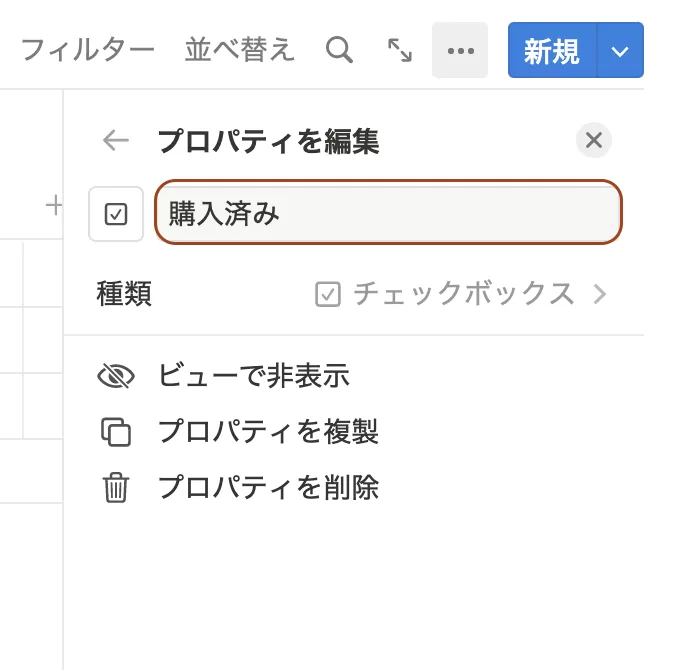
Task: Close the プロパティを編集 panel
Action: pyautogui.click(x=594, y=140)
